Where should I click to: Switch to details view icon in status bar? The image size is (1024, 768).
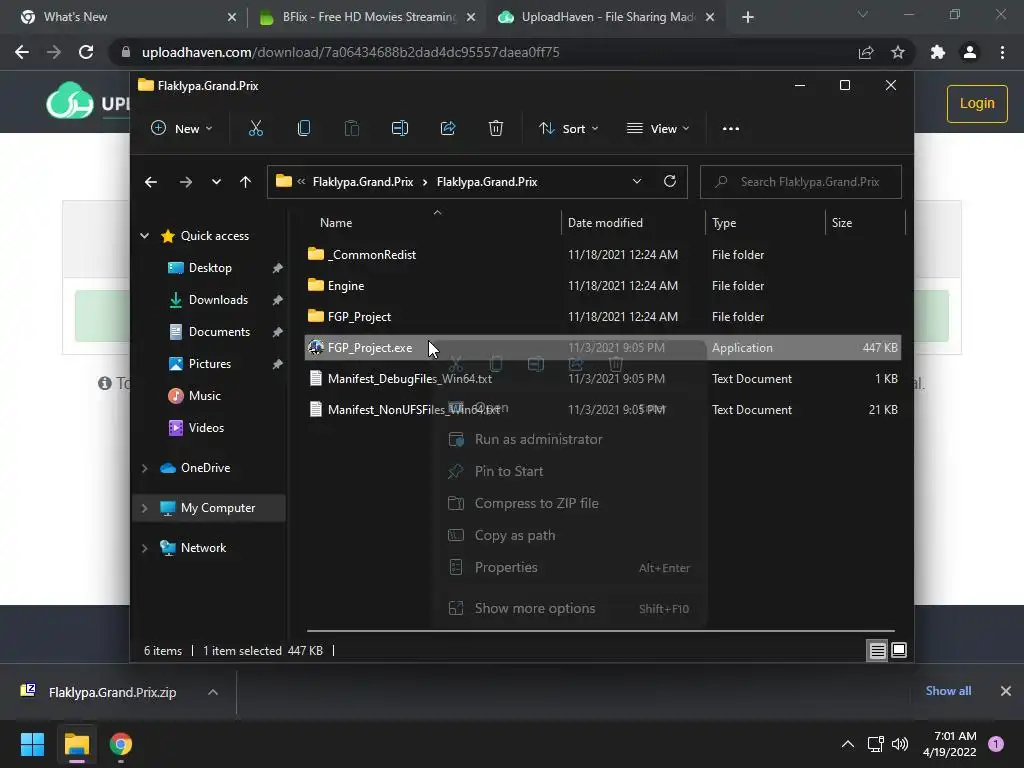[x=877, y=650]
